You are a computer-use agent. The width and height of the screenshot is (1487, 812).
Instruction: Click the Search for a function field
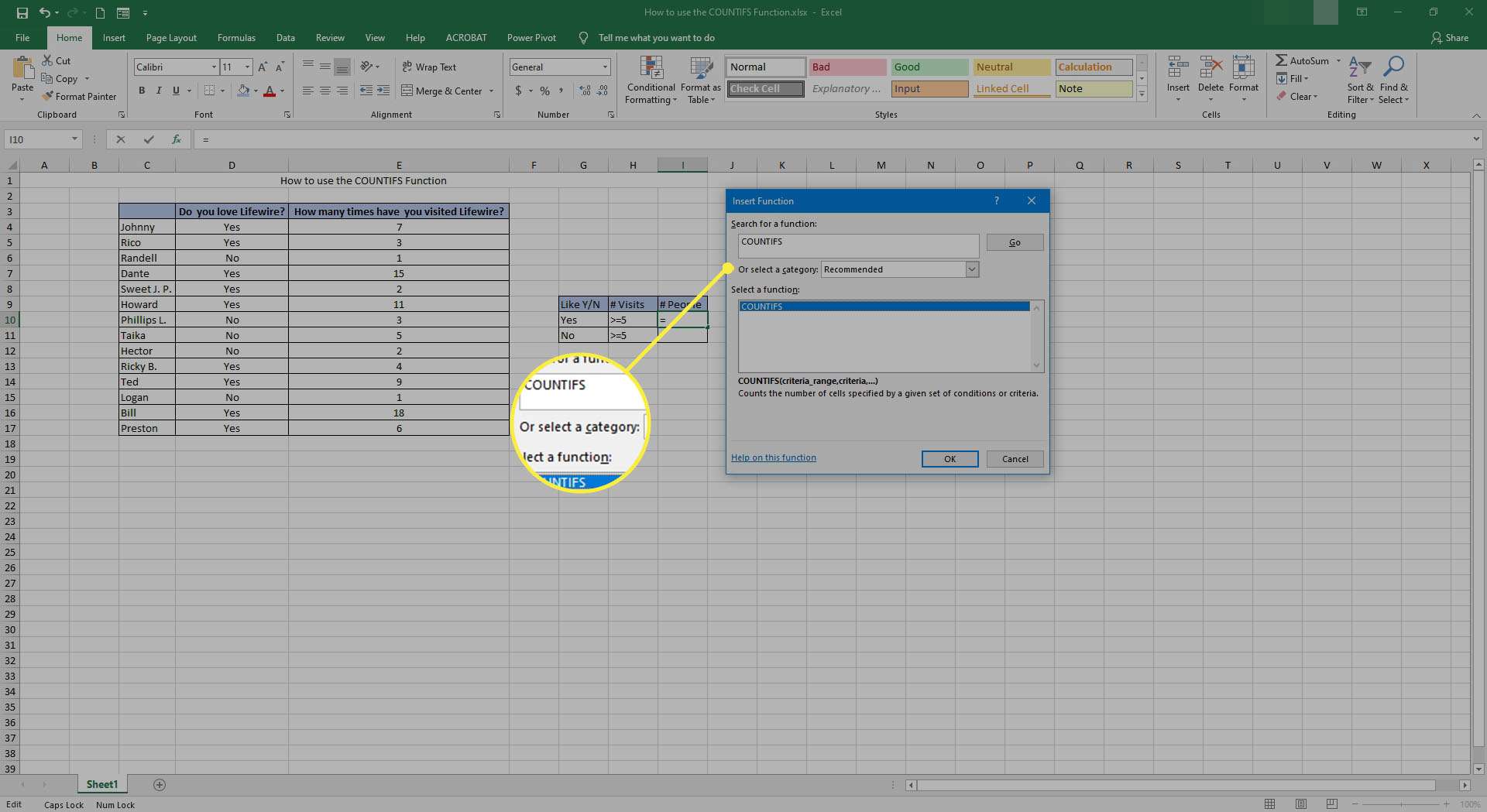[x=858, y=245]
